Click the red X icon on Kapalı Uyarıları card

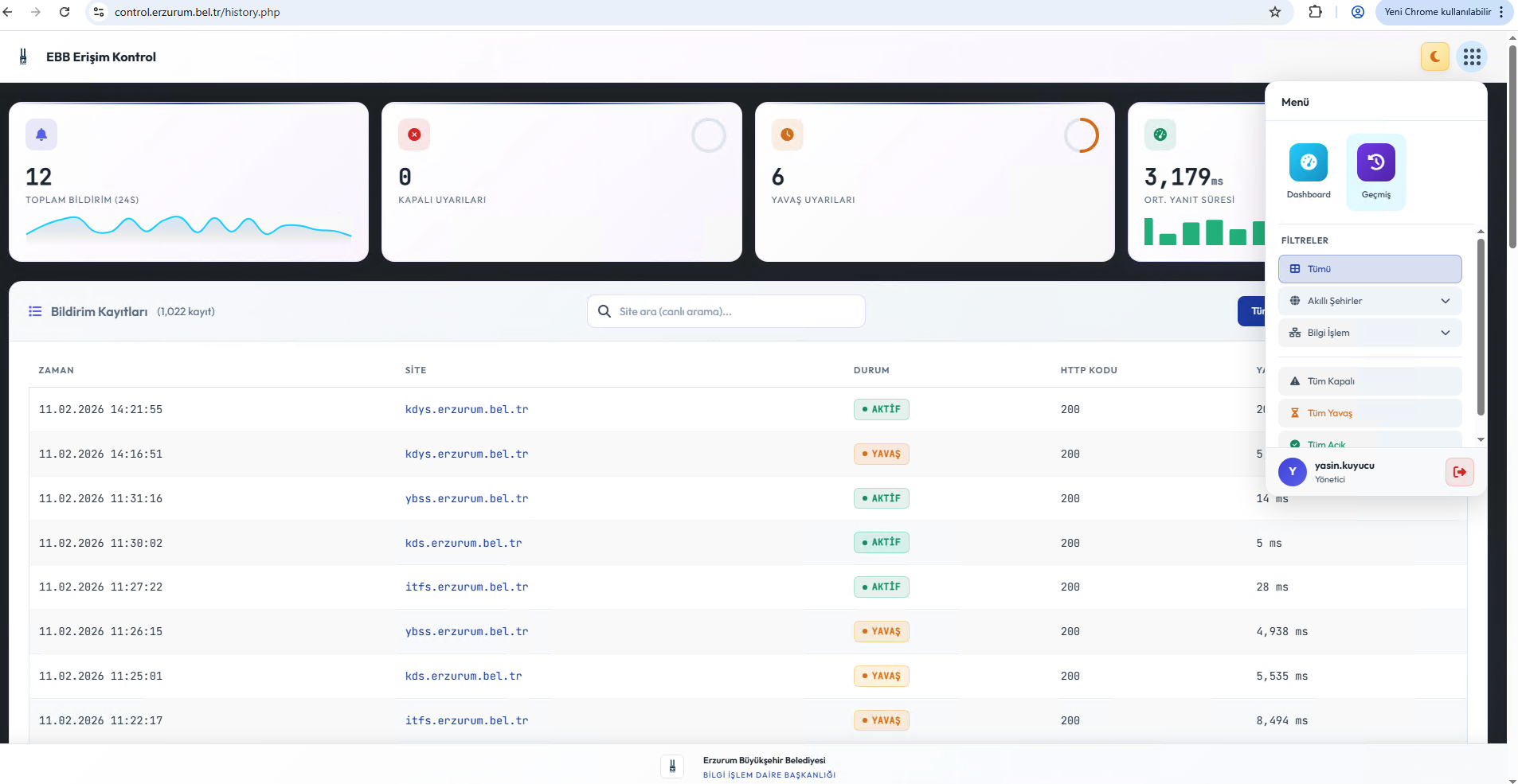[x=414, y=135]
